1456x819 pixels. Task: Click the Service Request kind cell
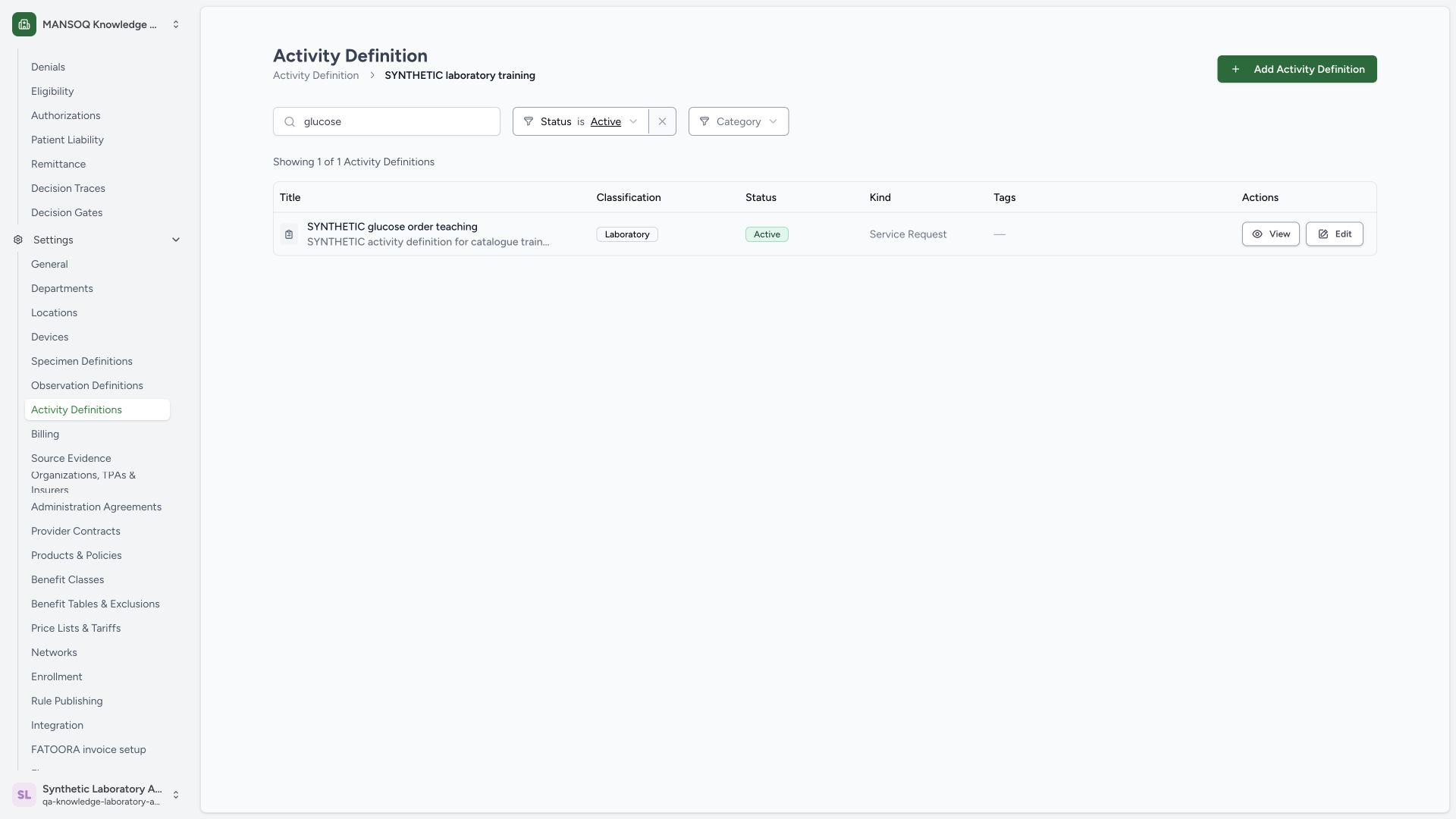point(908,234)
